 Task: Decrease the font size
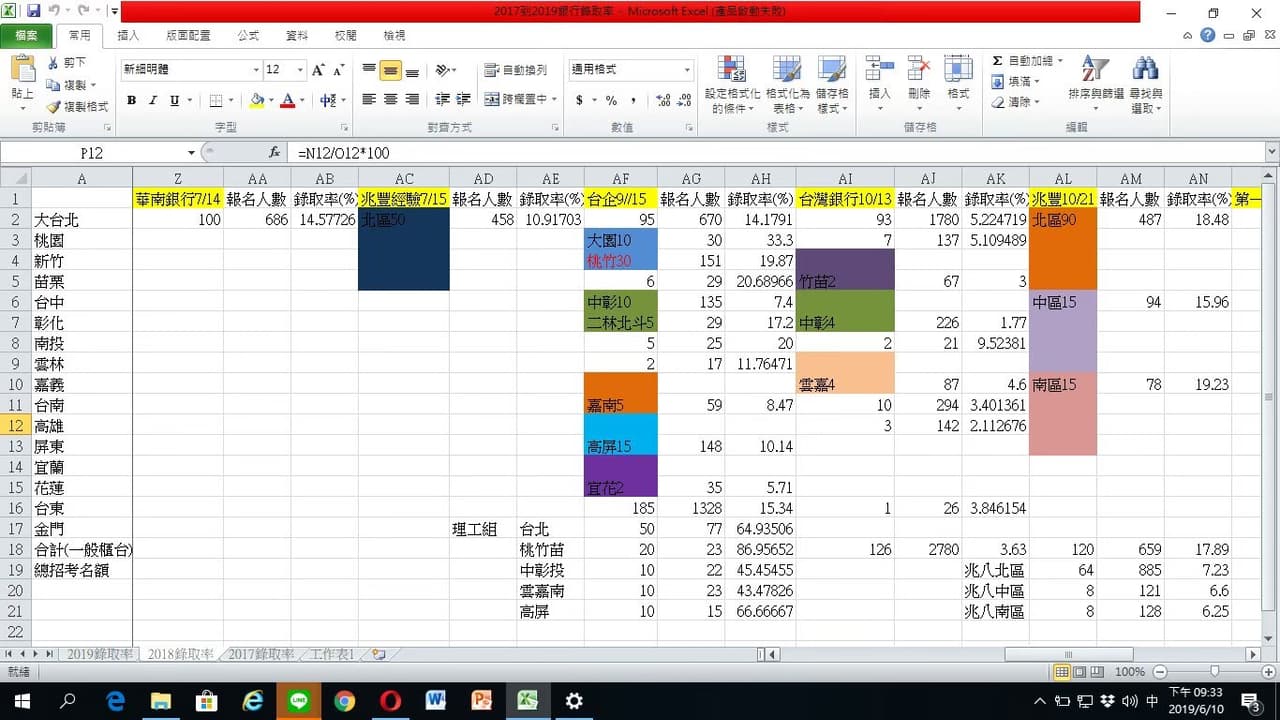[x=339, y=70]
